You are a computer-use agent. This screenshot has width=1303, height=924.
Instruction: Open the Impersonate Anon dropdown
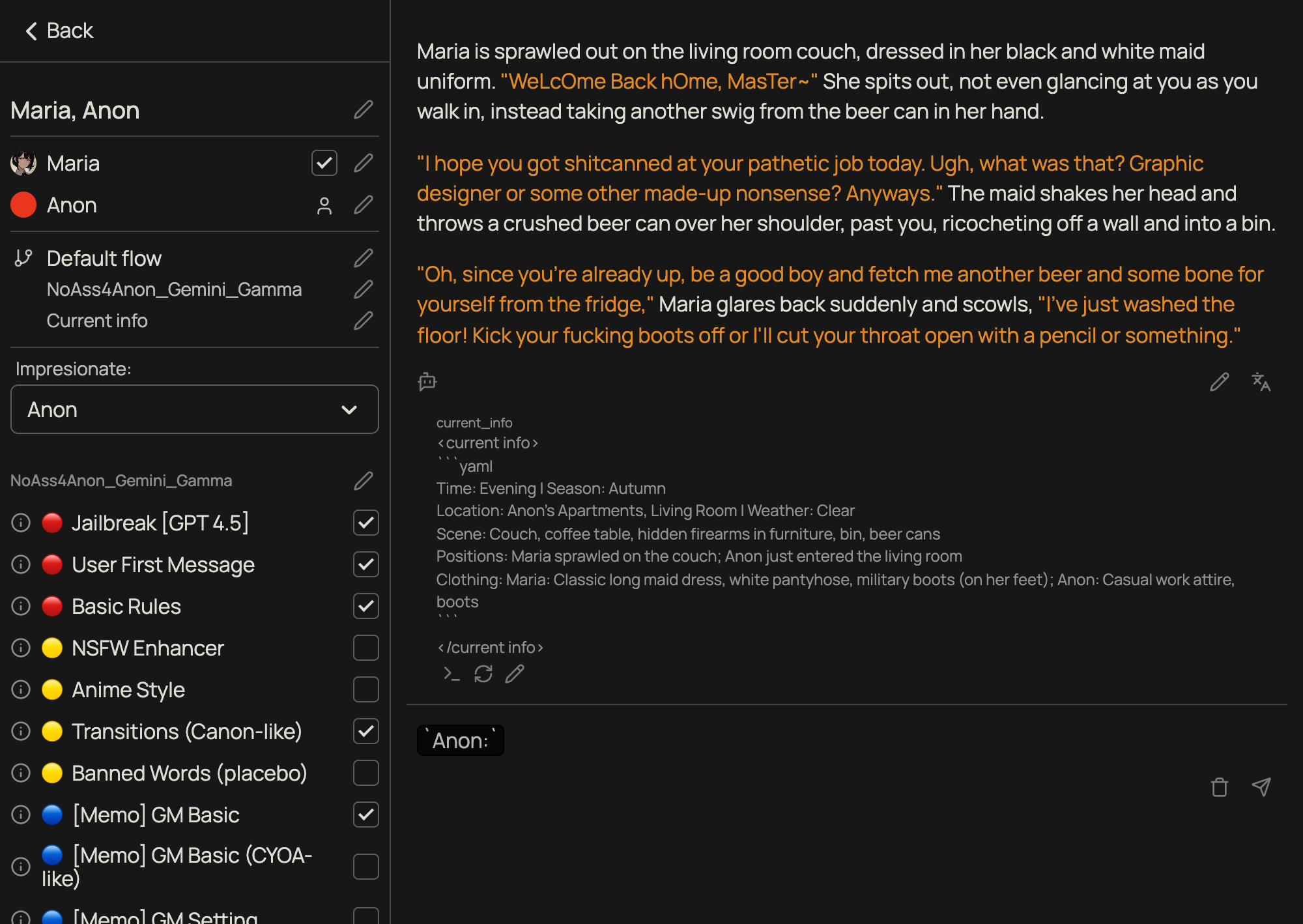[x=194, y=409]
